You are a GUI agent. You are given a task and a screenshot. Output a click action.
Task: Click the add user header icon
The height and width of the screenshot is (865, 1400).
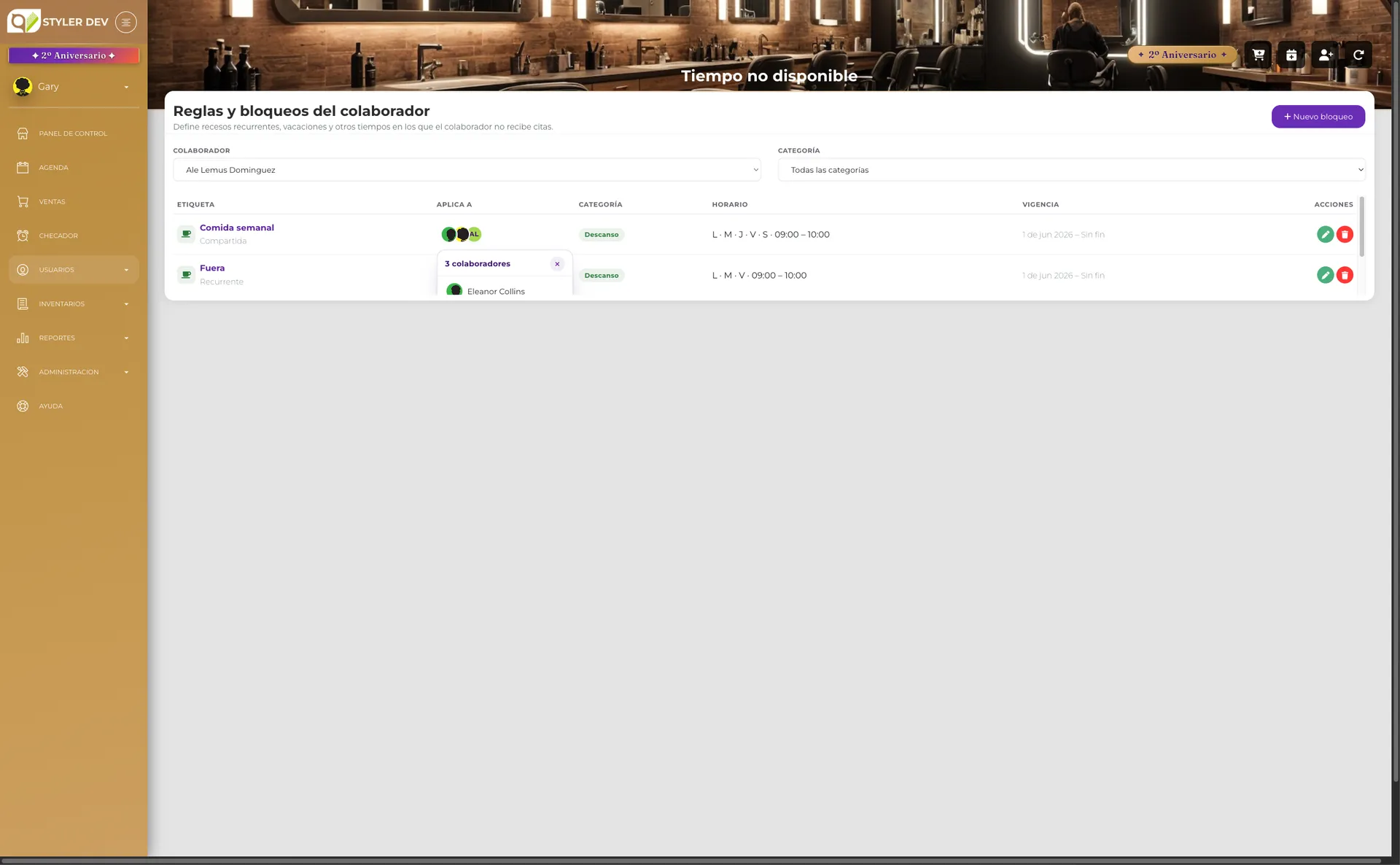[x=1326, y=55]
